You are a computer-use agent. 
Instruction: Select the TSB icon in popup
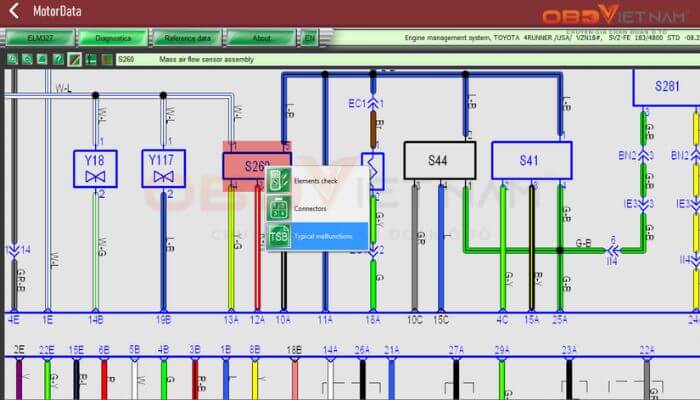click(x=279, y=236)
